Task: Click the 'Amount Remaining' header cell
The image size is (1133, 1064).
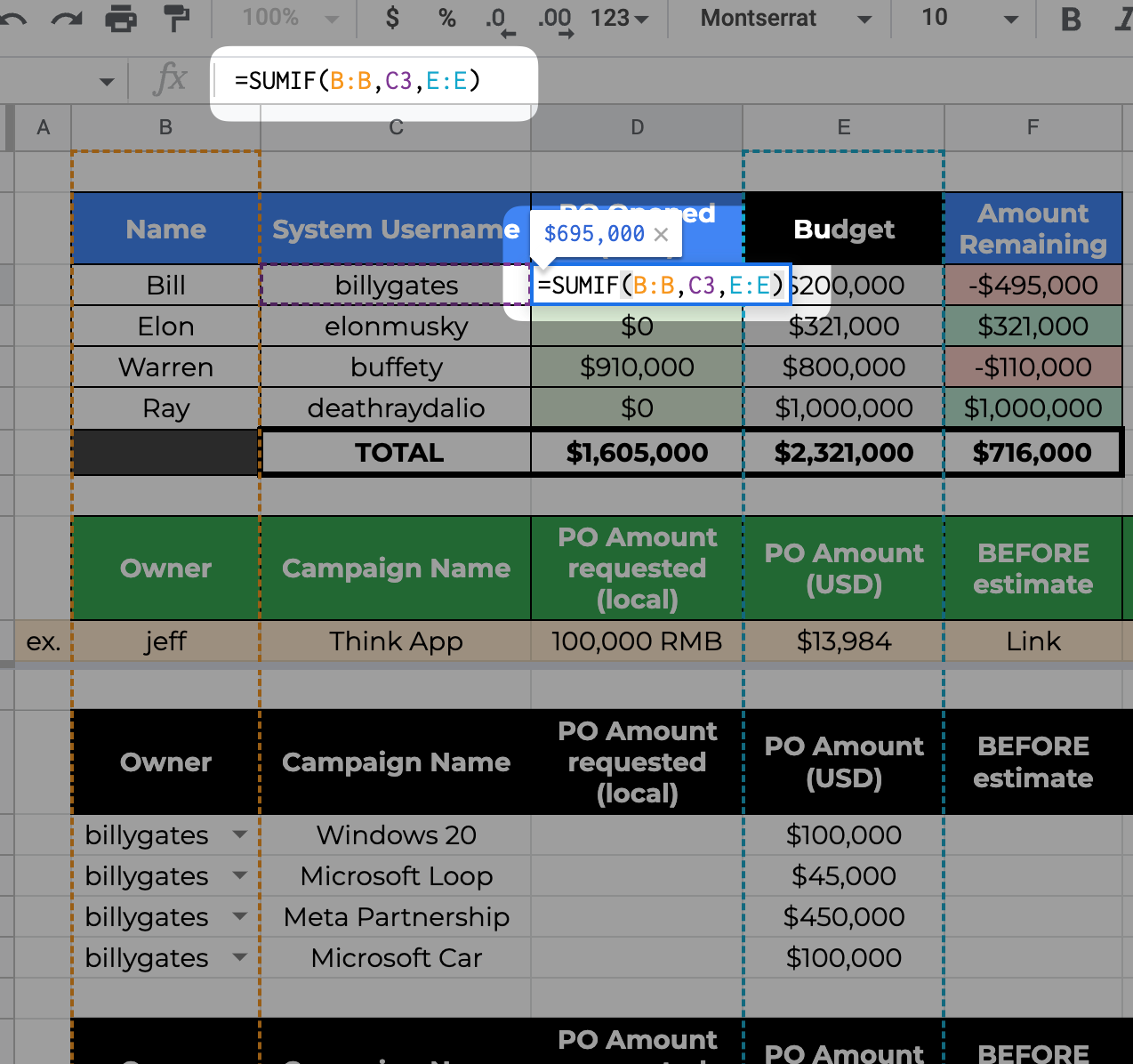Action: pyautogui.click(x=1033, y=229)
